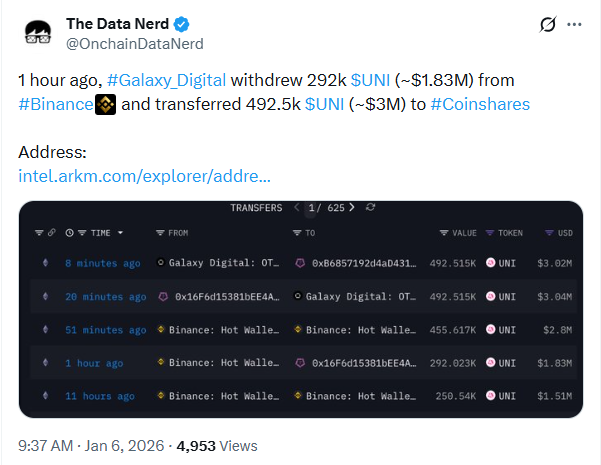Click the 8 minutes ago transfer timestamp
This screenshot has width=601, height=465.
(103, 263)
